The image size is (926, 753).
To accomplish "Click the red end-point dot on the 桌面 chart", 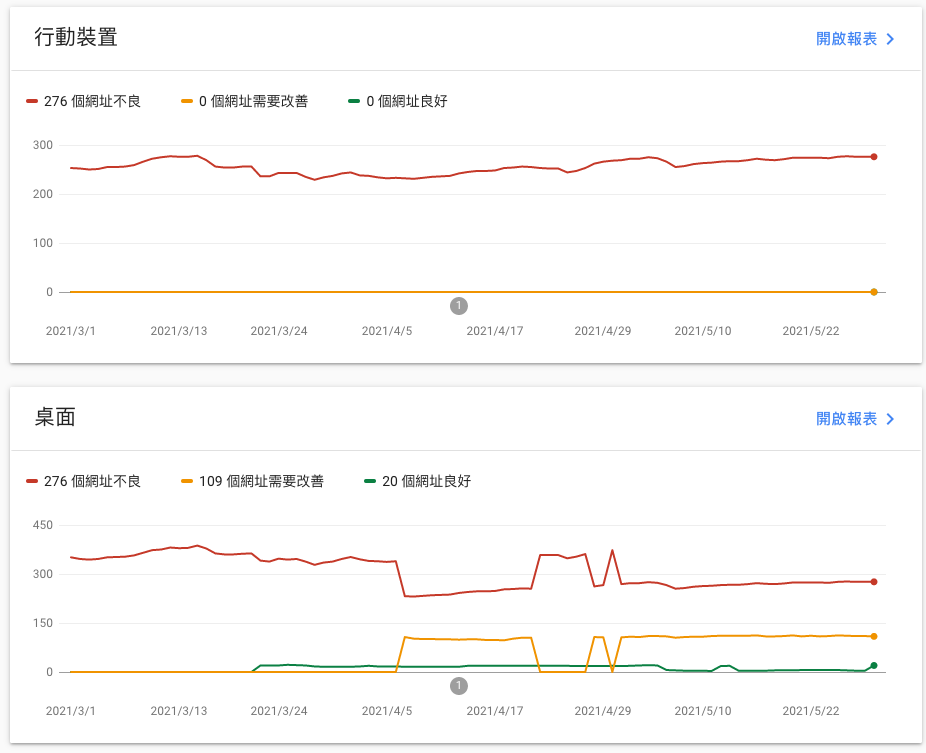I will [874, 582].
